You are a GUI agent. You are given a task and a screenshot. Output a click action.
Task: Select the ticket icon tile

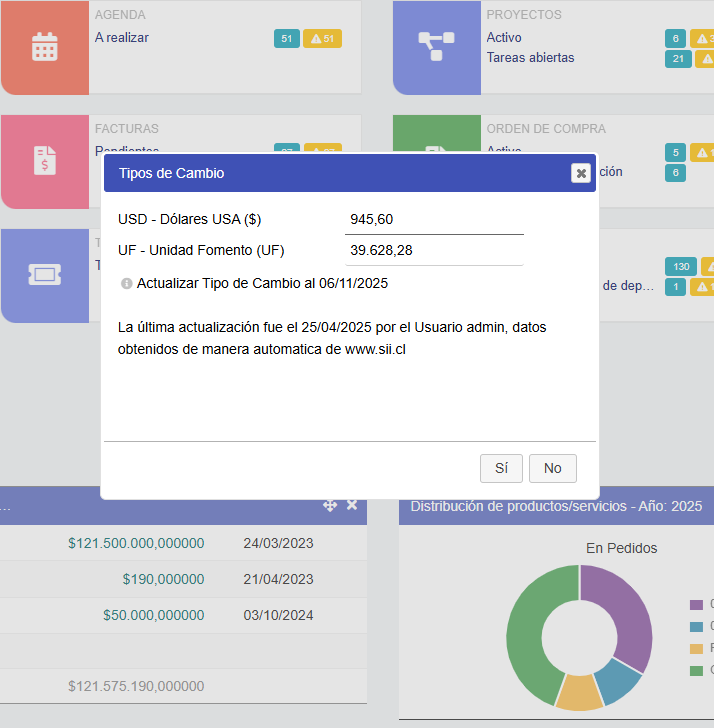44,274
